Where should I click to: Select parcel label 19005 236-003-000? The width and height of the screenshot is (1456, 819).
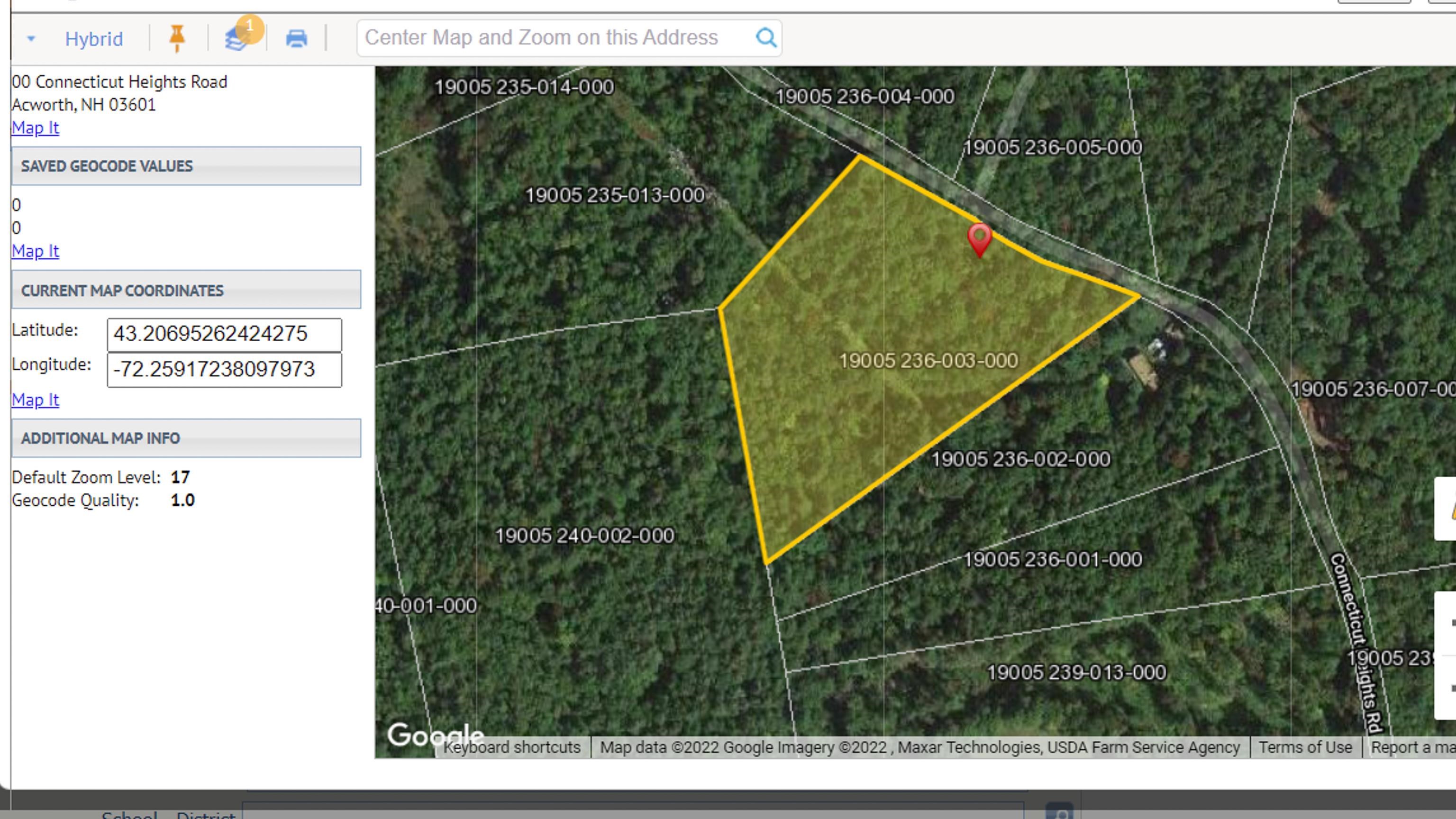[928, 361]
